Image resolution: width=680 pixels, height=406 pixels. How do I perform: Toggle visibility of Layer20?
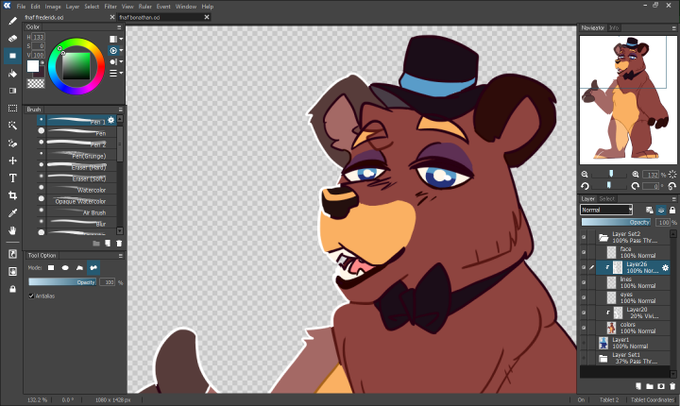(584, 313)
